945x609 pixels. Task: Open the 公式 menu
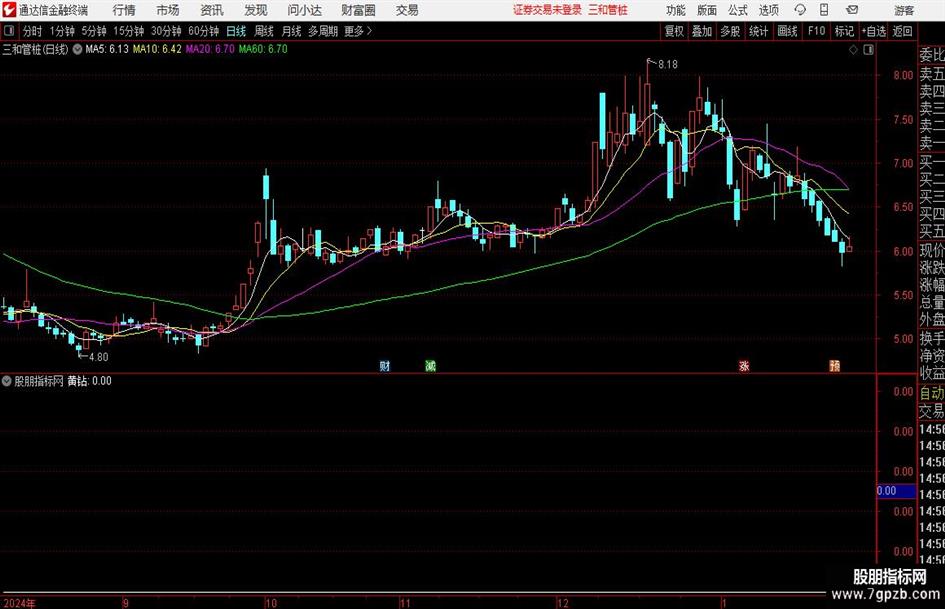(738, 10)
